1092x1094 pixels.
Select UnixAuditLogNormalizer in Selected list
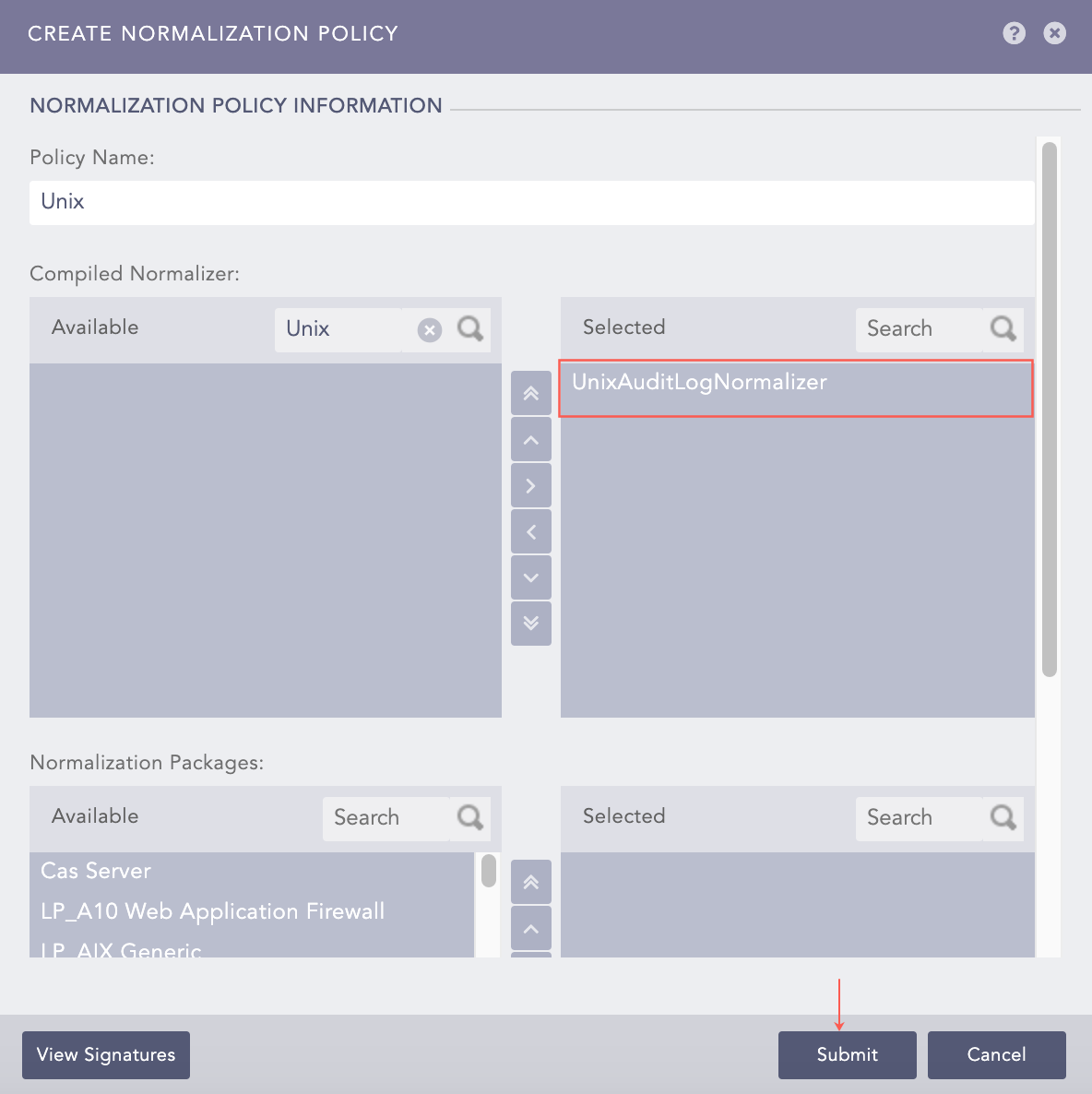coord(699,383)
